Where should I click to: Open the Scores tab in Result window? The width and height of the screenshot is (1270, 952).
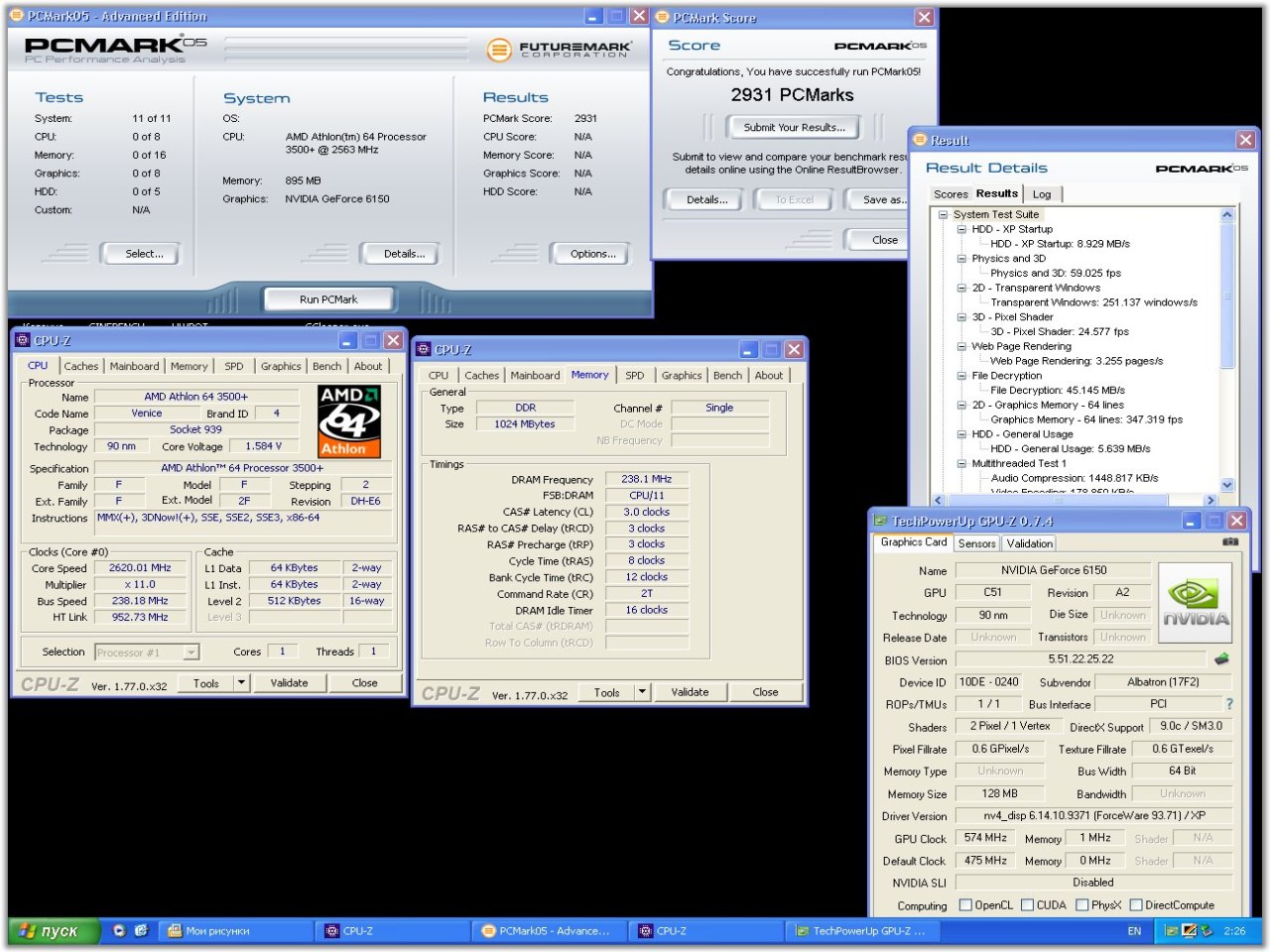pyautogui.click(x=951, y=194)
